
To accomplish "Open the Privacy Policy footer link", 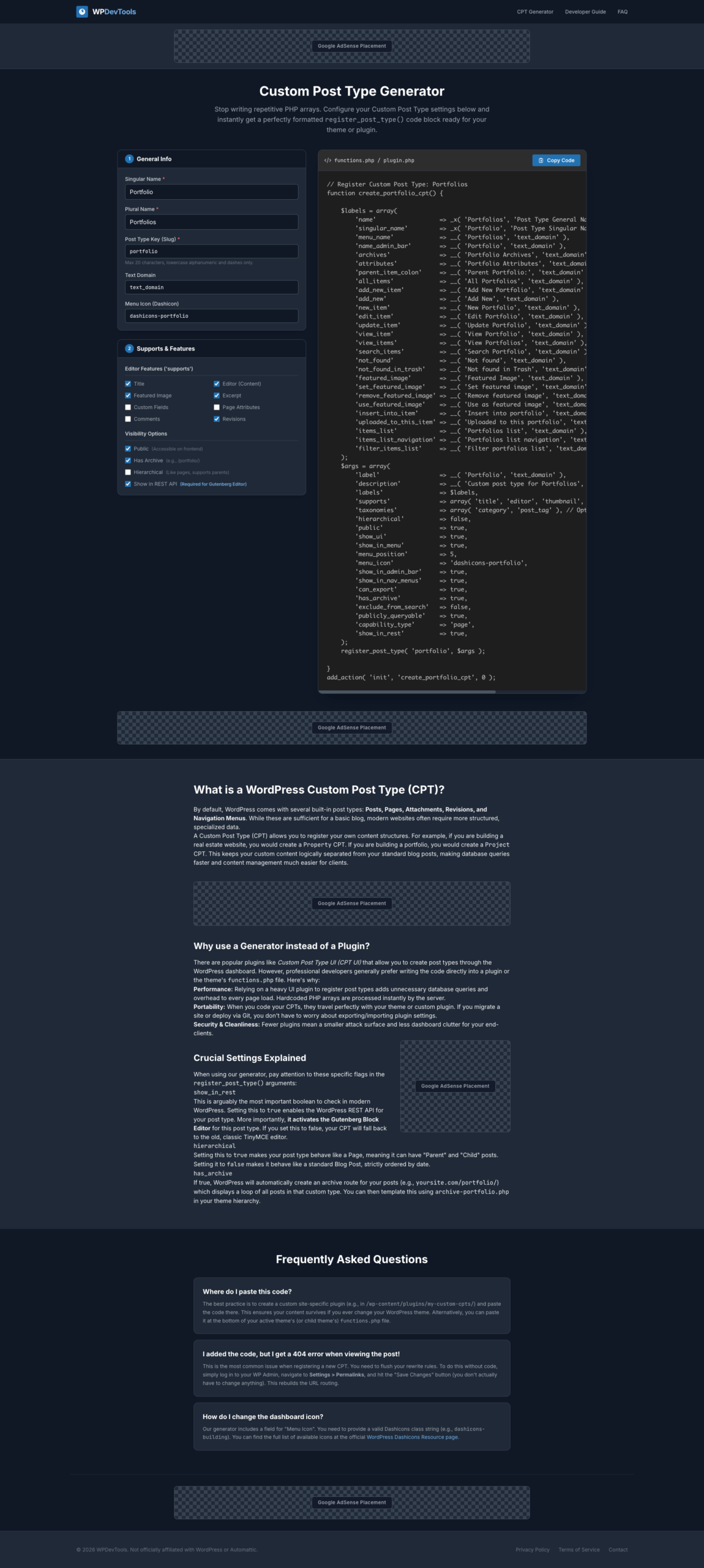I will pyautogui.click(x=533, y=1550).
